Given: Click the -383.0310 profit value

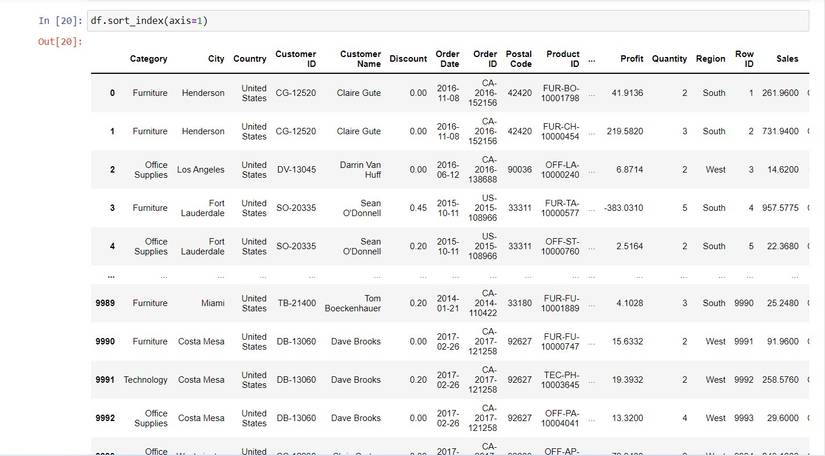Looking at the screenshot, I should (623, 208).
